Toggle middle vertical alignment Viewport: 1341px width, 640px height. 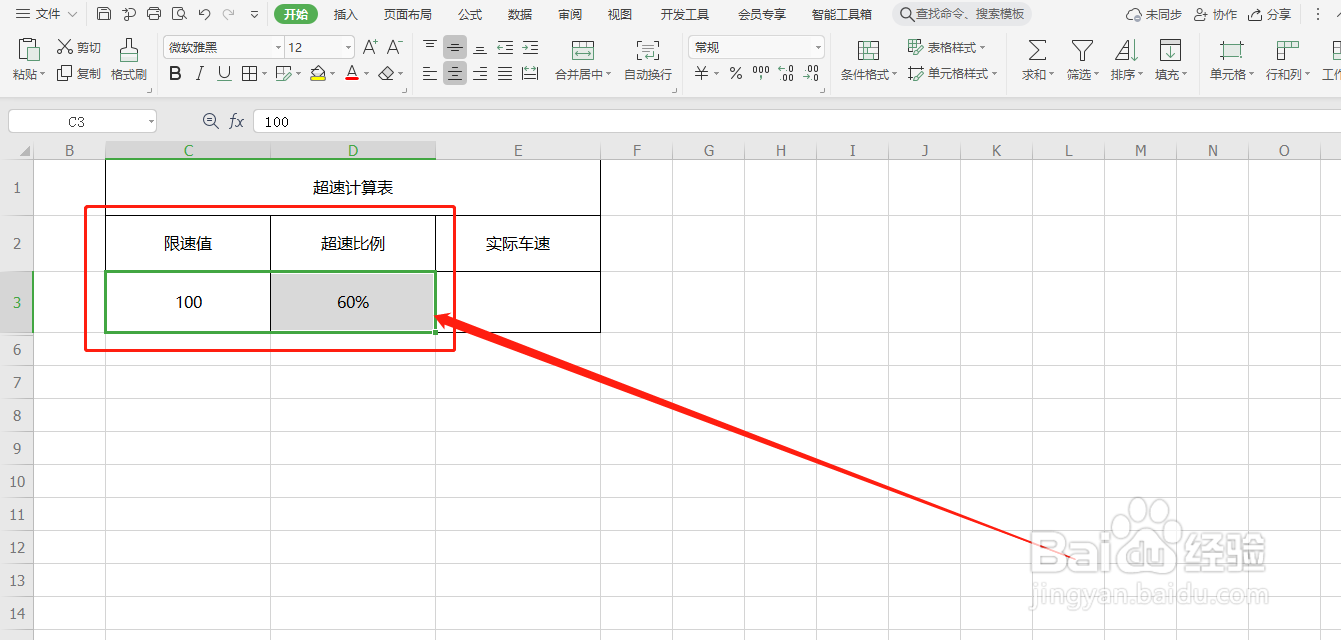tap(455, 47)
